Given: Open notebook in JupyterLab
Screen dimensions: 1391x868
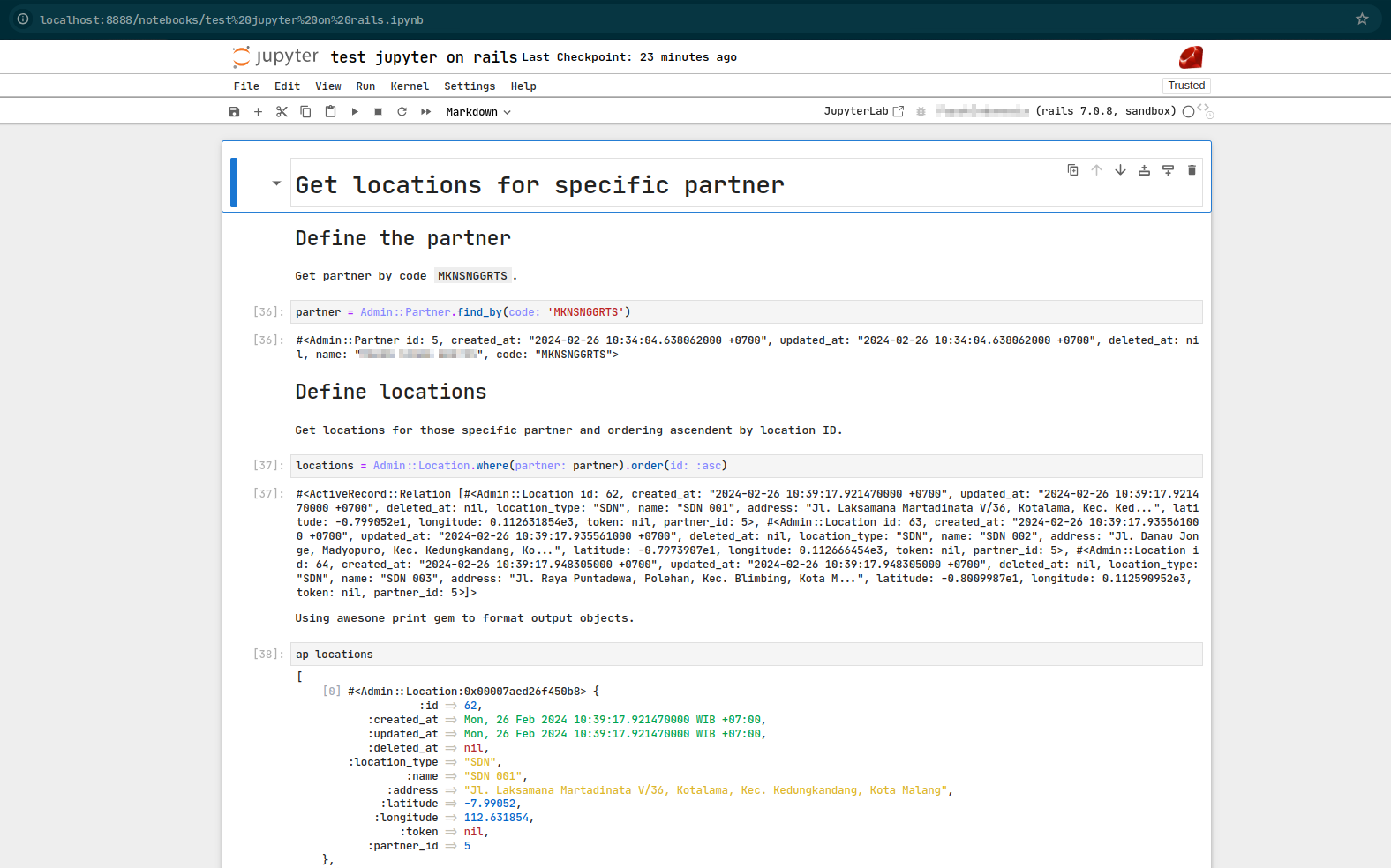Looking at the screenshot, I should tap(863, 111).
